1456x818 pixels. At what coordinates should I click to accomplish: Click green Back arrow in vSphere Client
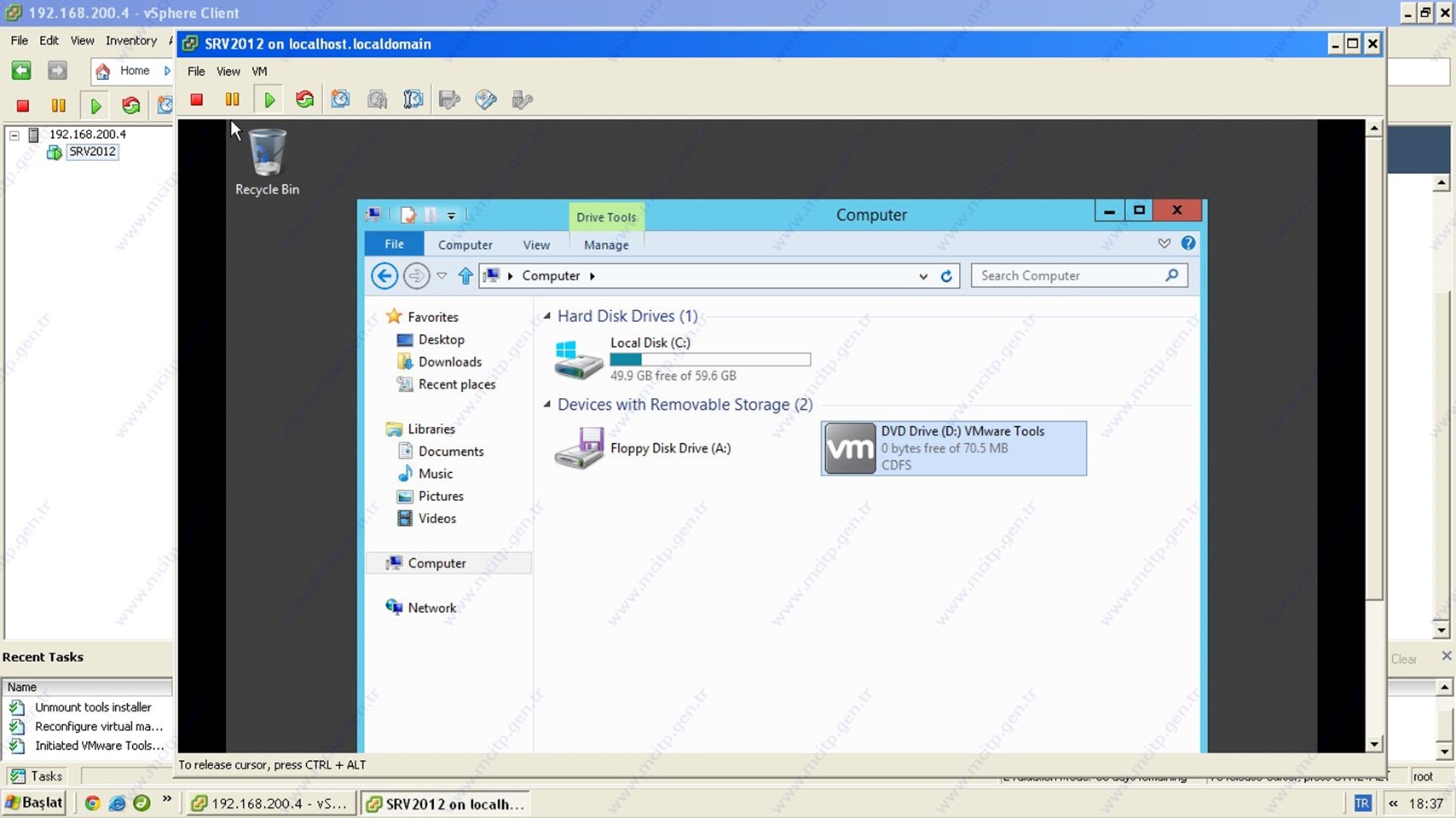[x=21, y=71]
